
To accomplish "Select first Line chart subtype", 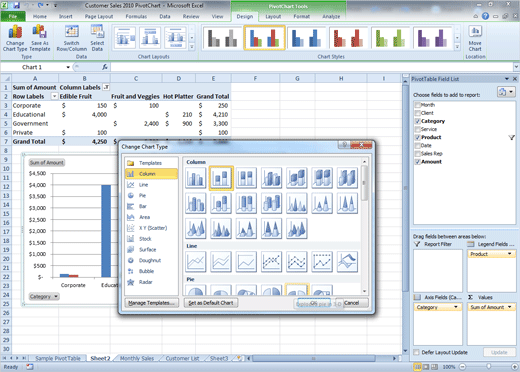I will point(196,262).
